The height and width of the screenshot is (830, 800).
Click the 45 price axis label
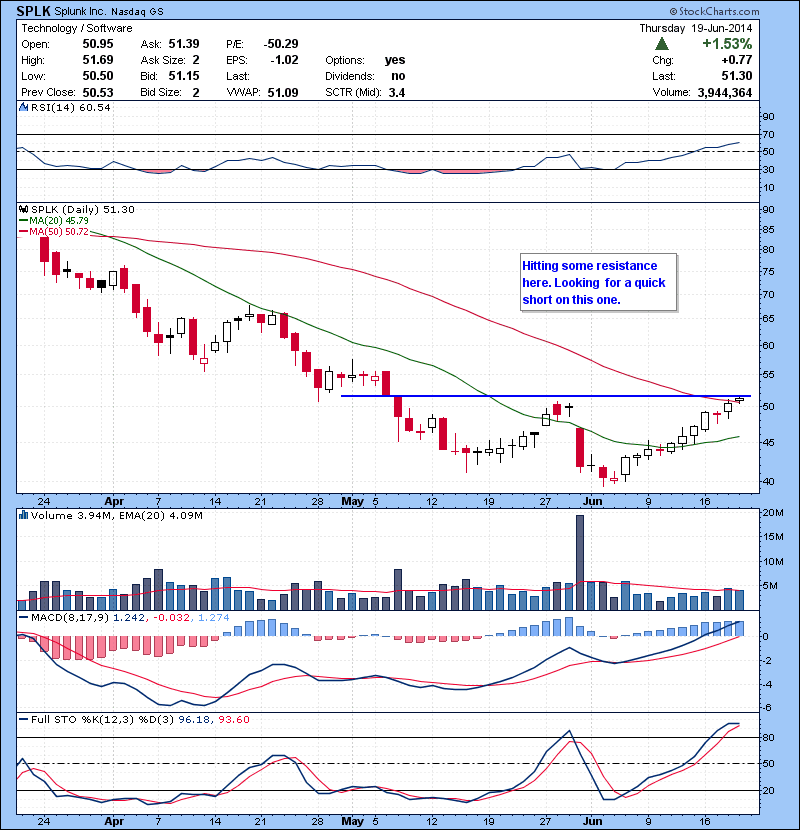tap(768, 443)
